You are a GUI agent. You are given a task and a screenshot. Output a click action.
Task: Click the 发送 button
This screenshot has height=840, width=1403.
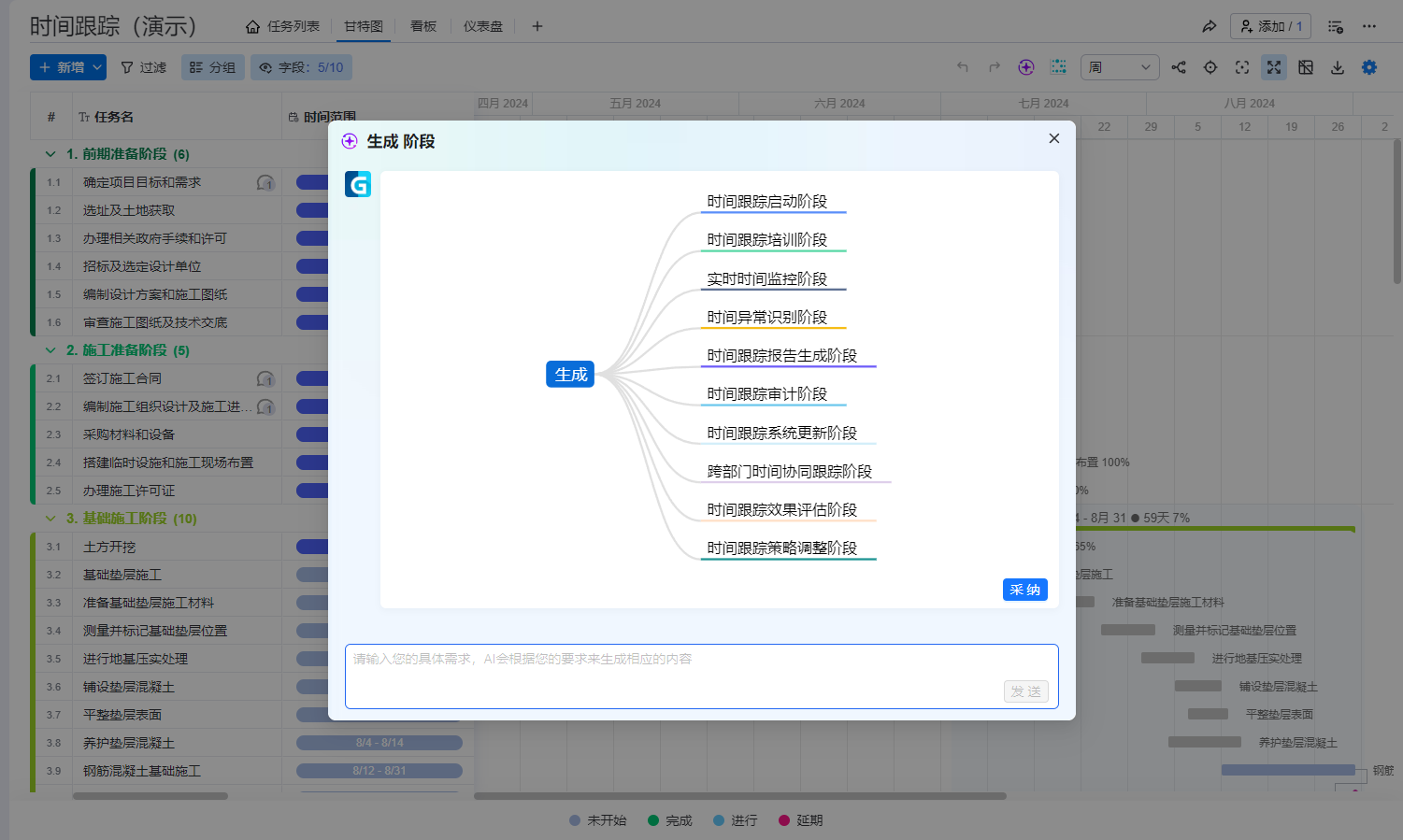pos(1026,691)
